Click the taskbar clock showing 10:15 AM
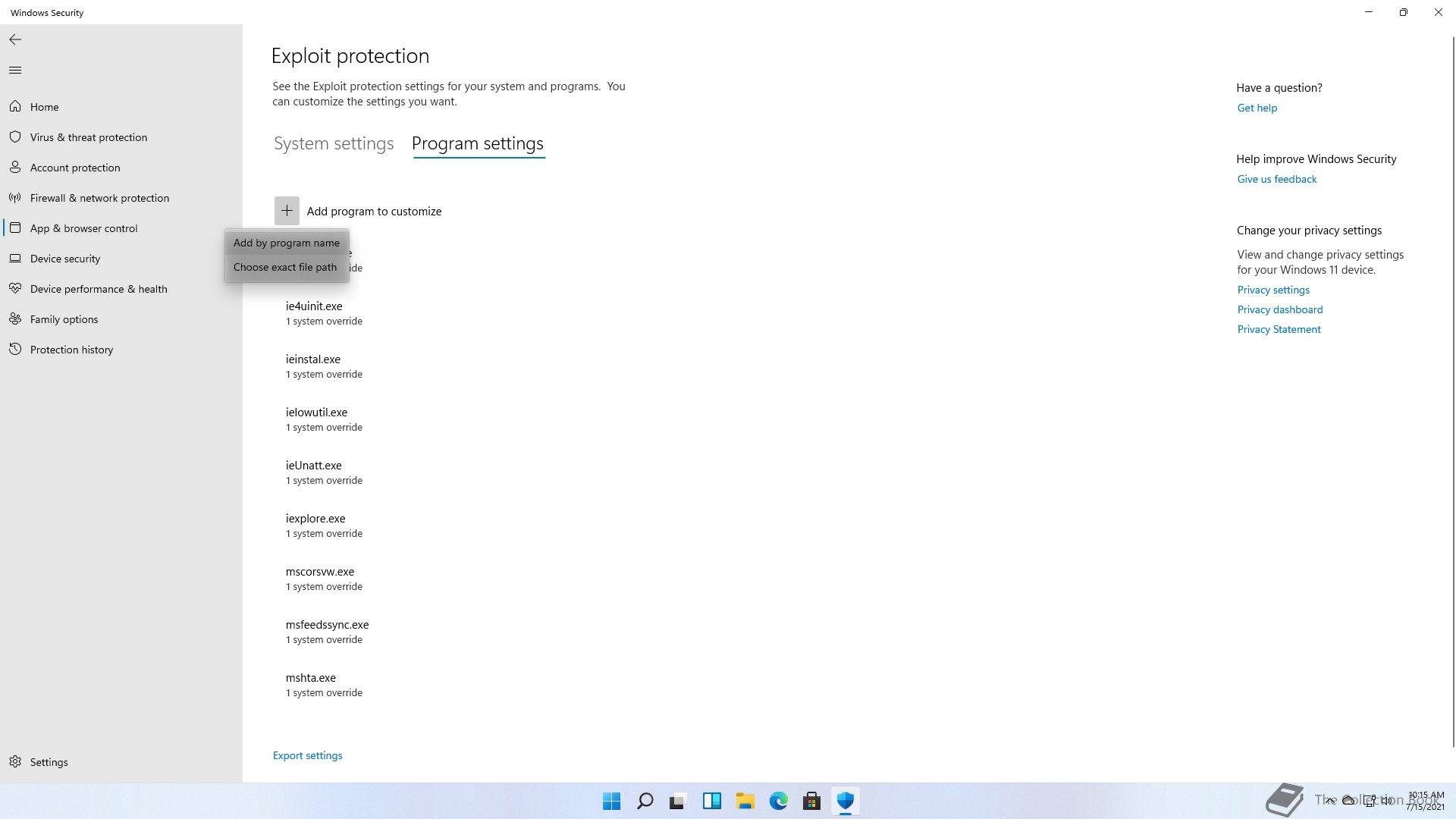The image size is (1456, 819). [x=1426, y=801]
